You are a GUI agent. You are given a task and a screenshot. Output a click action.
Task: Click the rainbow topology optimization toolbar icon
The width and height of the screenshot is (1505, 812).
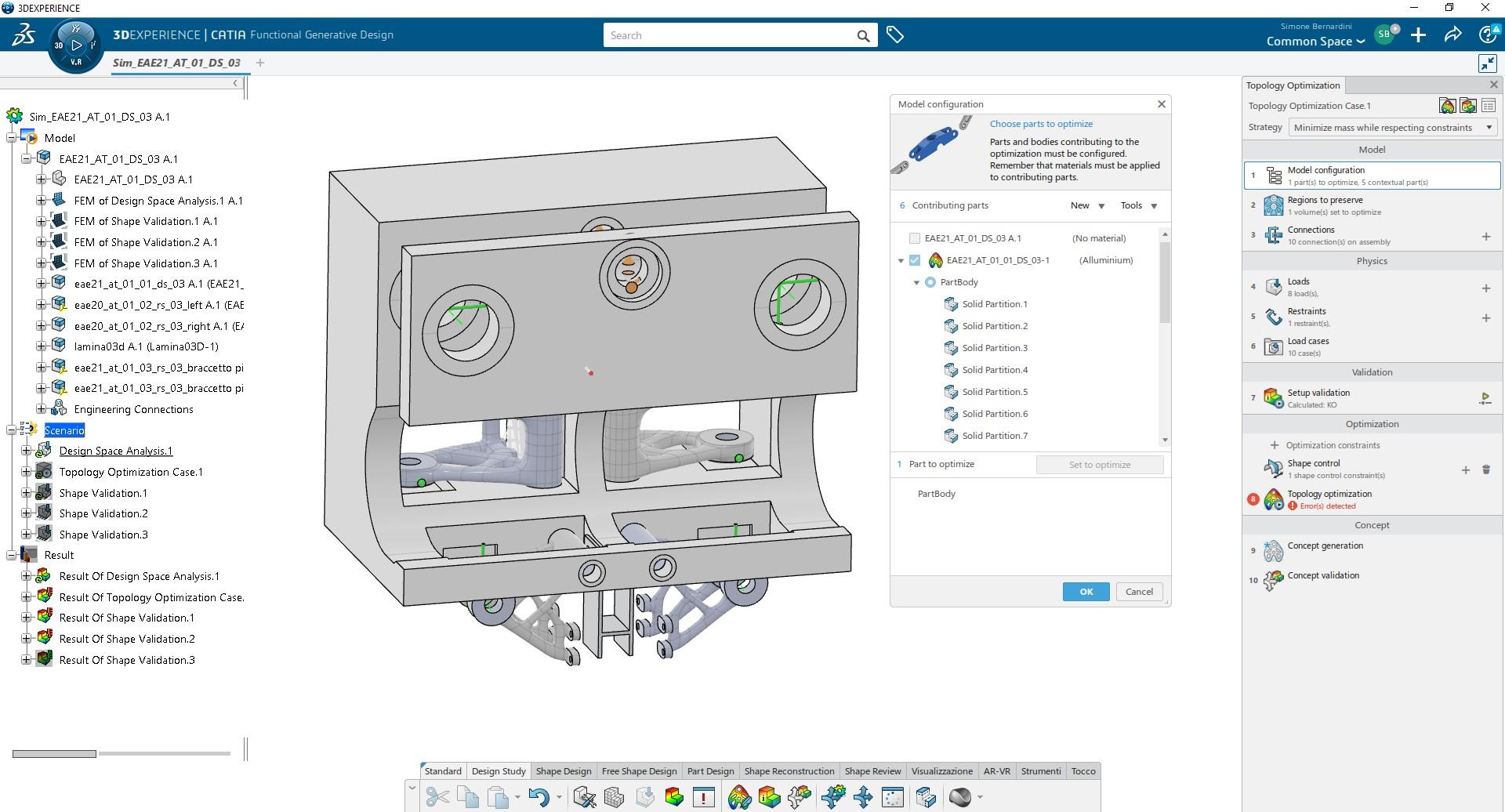pos(739,797)
